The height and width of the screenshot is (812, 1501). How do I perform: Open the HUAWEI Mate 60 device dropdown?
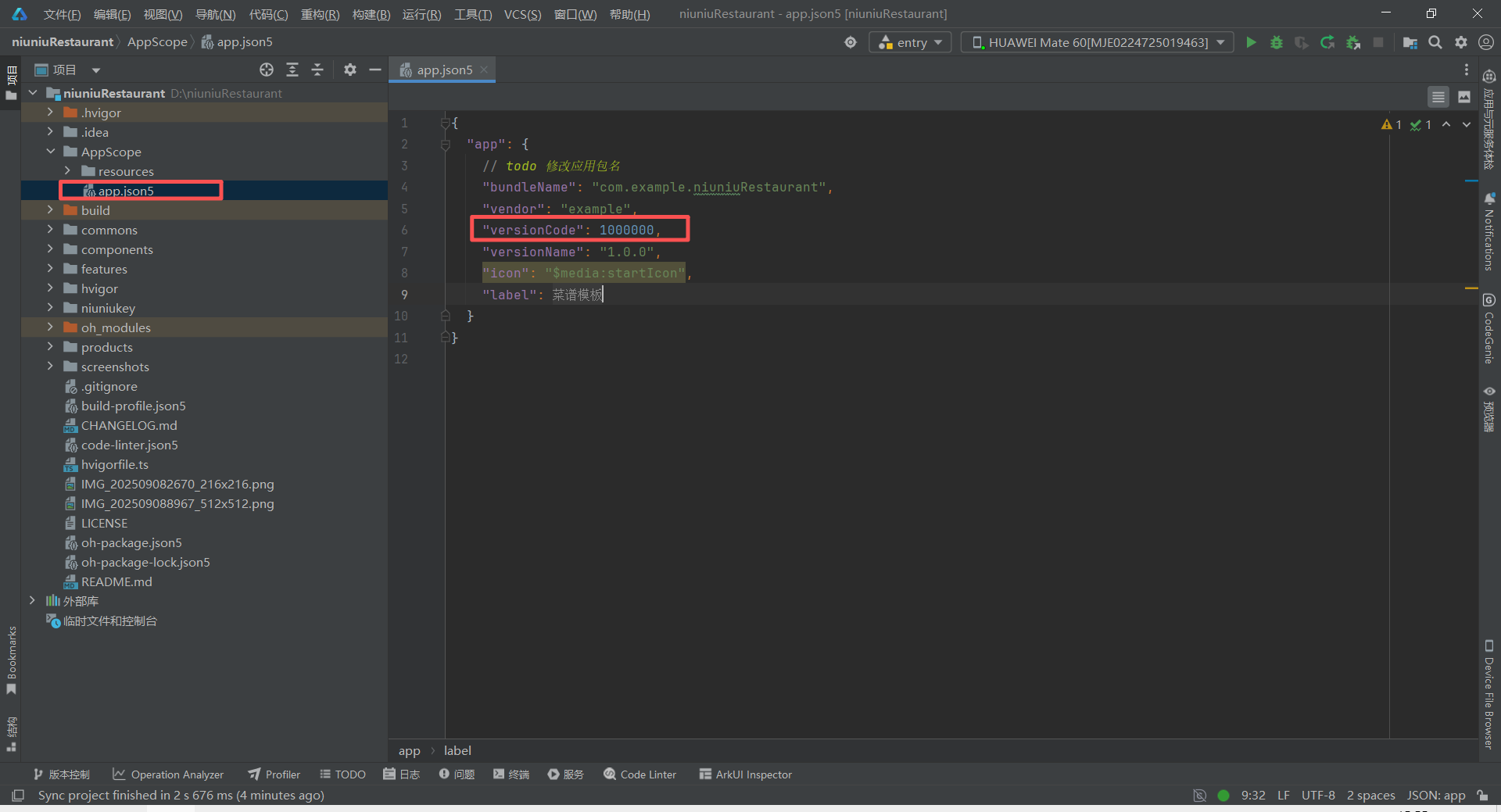coord(1097,42)
